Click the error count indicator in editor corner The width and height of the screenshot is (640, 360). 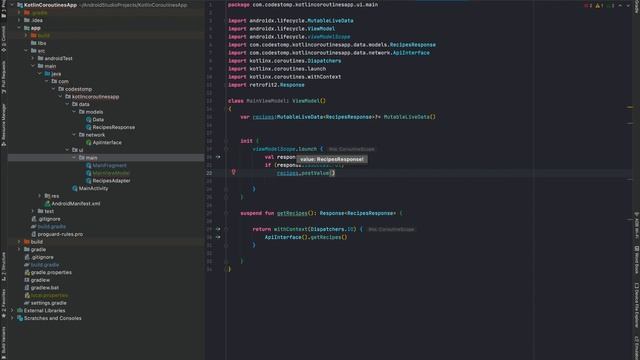tap(588, 5)
